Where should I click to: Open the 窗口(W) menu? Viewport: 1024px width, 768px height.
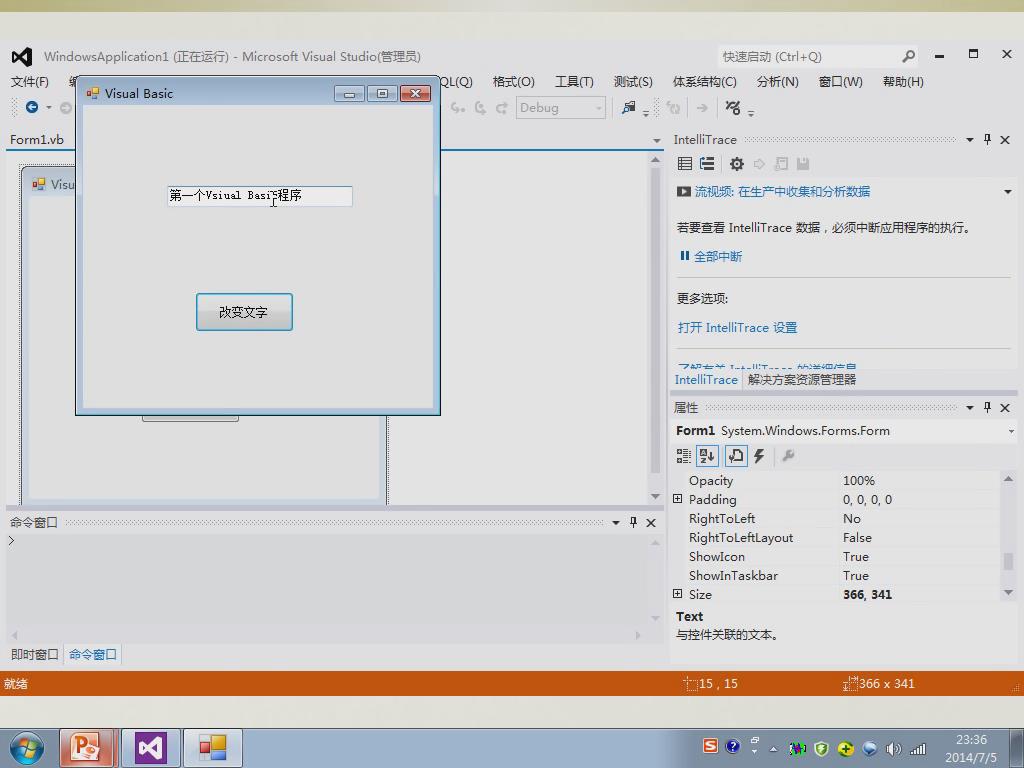coord(840,82)
